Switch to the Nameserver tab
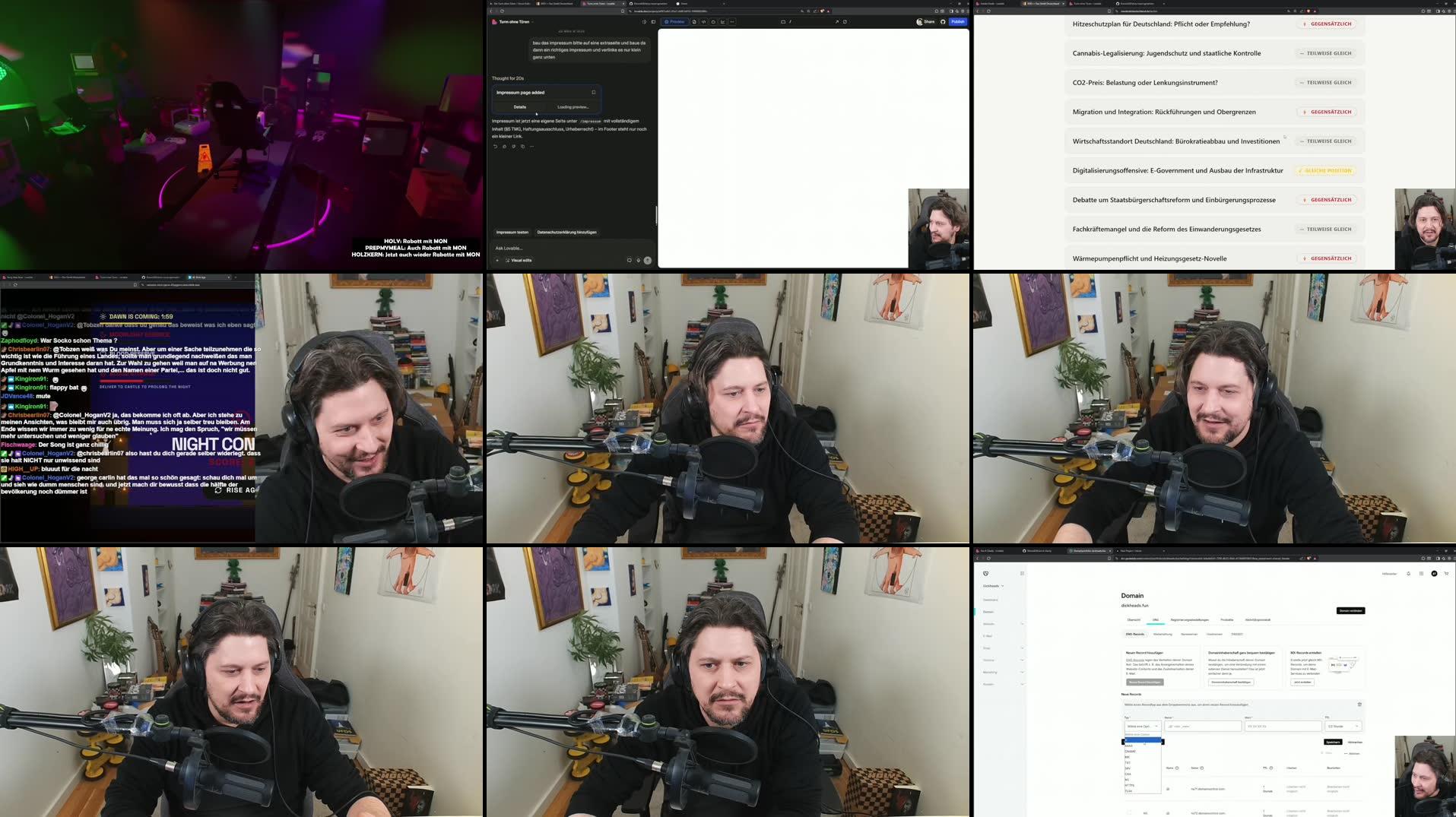 click(x=1189, y=635)
